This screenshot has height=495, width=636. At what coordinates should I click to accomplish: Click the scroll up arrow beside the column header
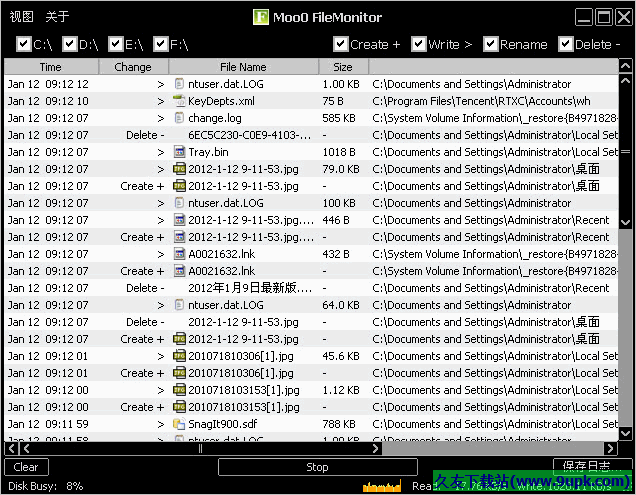point(625,66)
